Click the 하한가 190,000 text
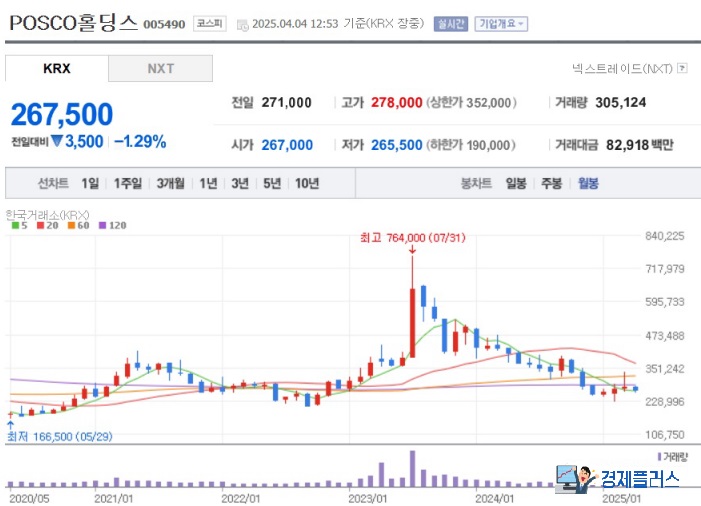The width and height of the screenshot is (701, 506). click(x=471, y=145)
